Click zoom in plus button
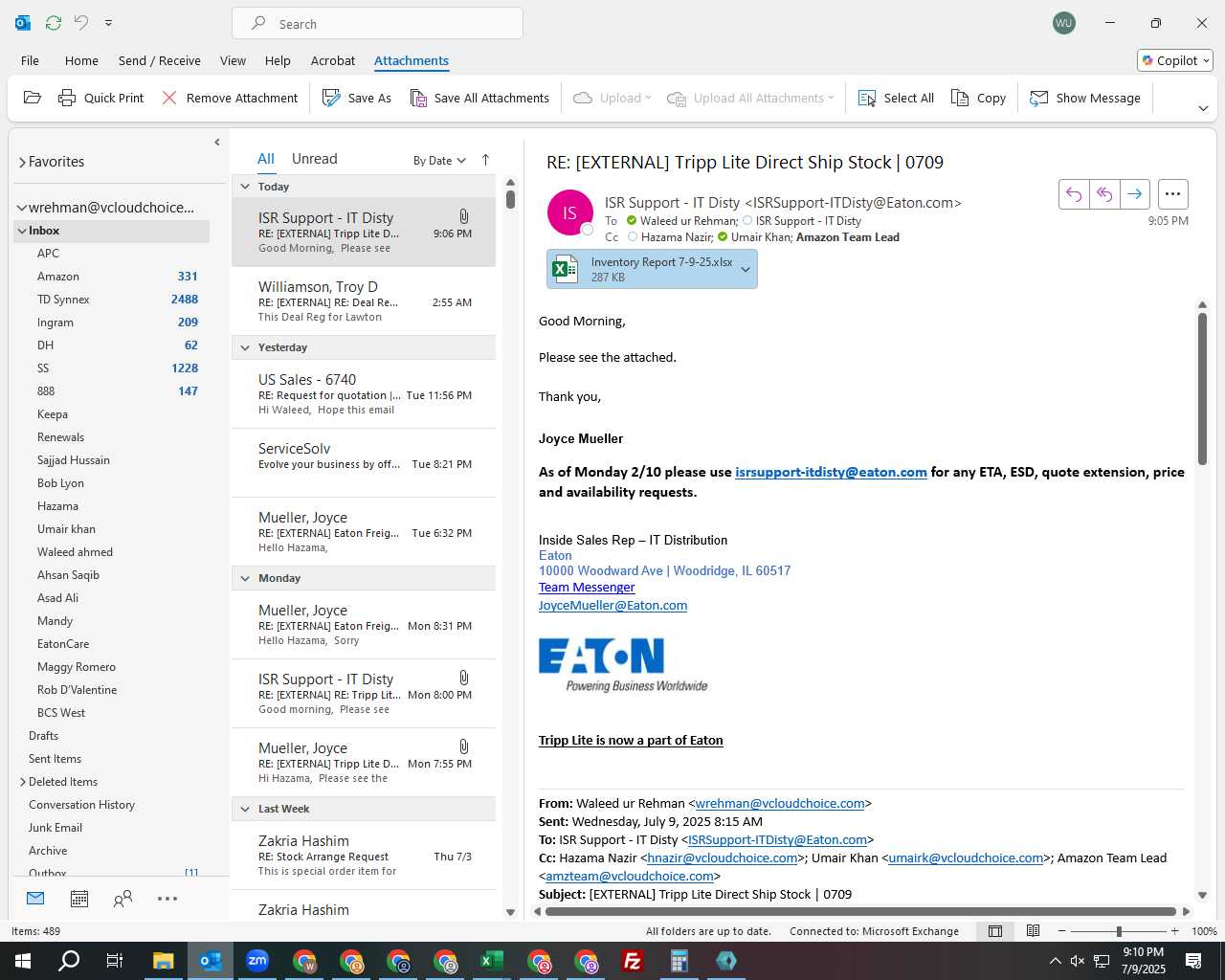The image size is (1225, 980). coord(1174,931)
